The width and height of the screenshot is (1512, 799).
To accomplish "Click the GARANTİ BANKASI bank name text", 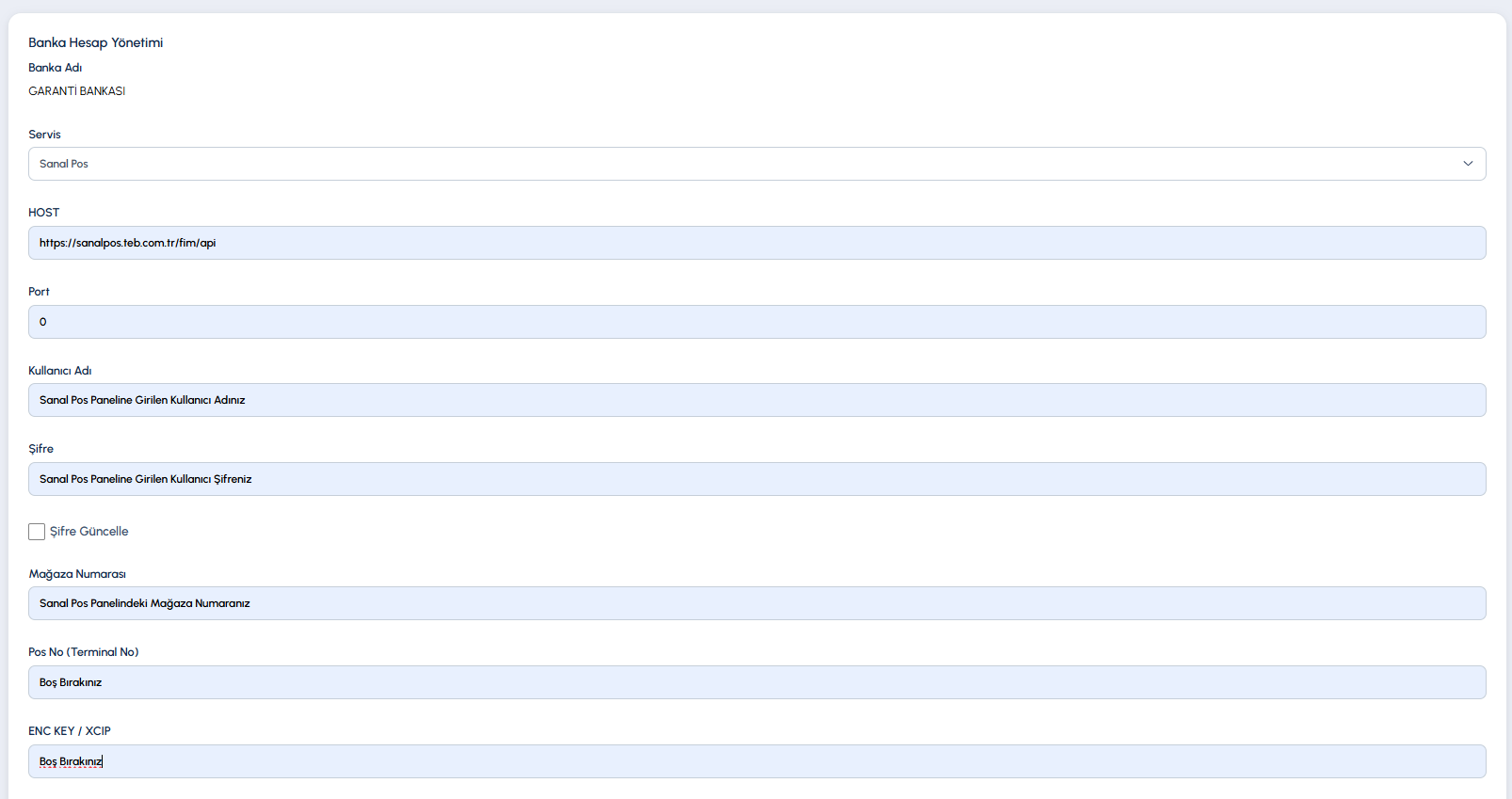I will [77, 91].
